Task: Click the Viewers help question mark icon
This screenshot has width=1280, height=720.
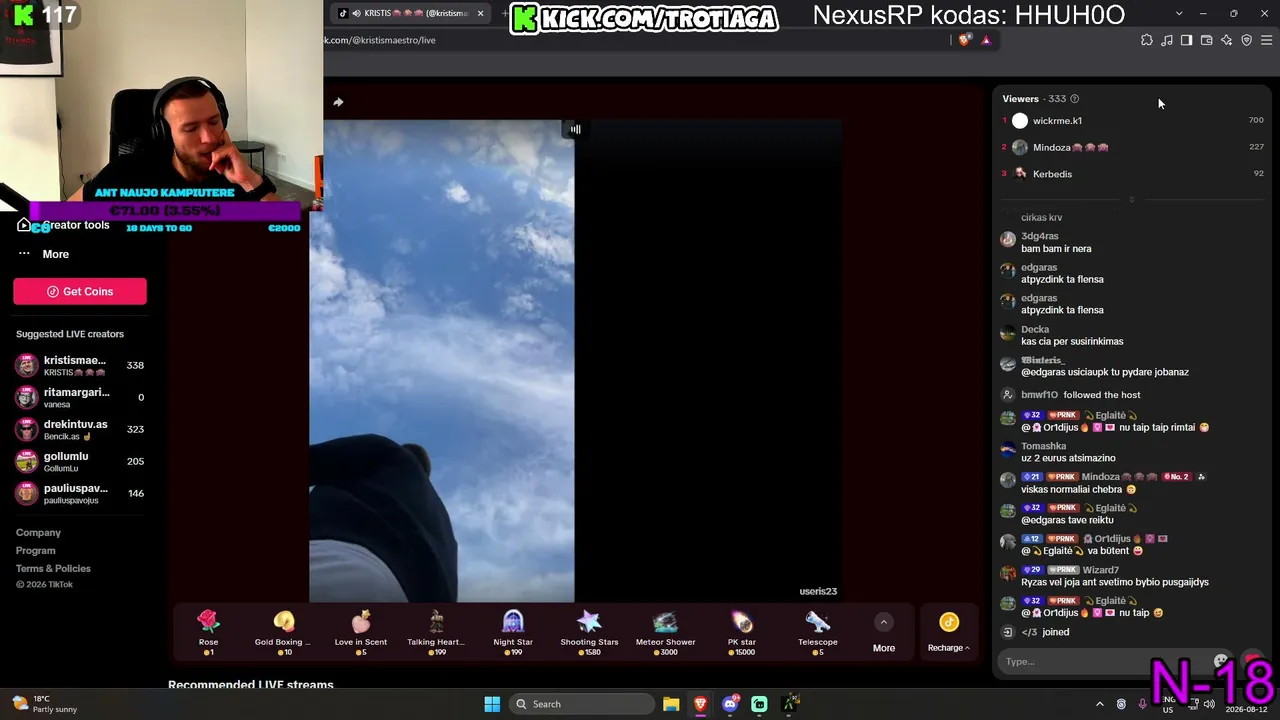Action: point(1075,99)
